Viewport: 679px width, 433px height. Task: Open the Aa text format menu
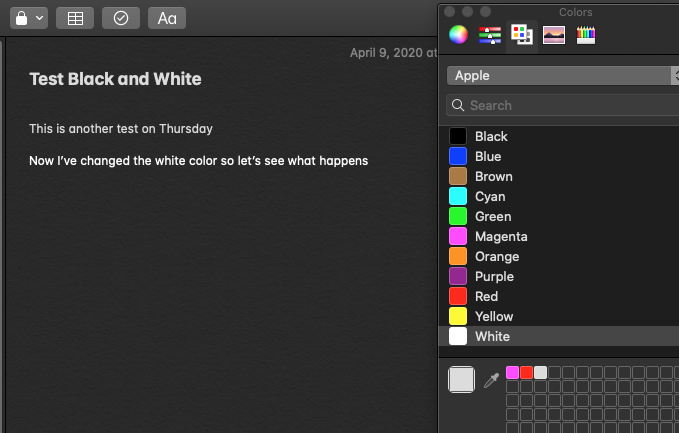pyautogui.click(x=166, y=18)
